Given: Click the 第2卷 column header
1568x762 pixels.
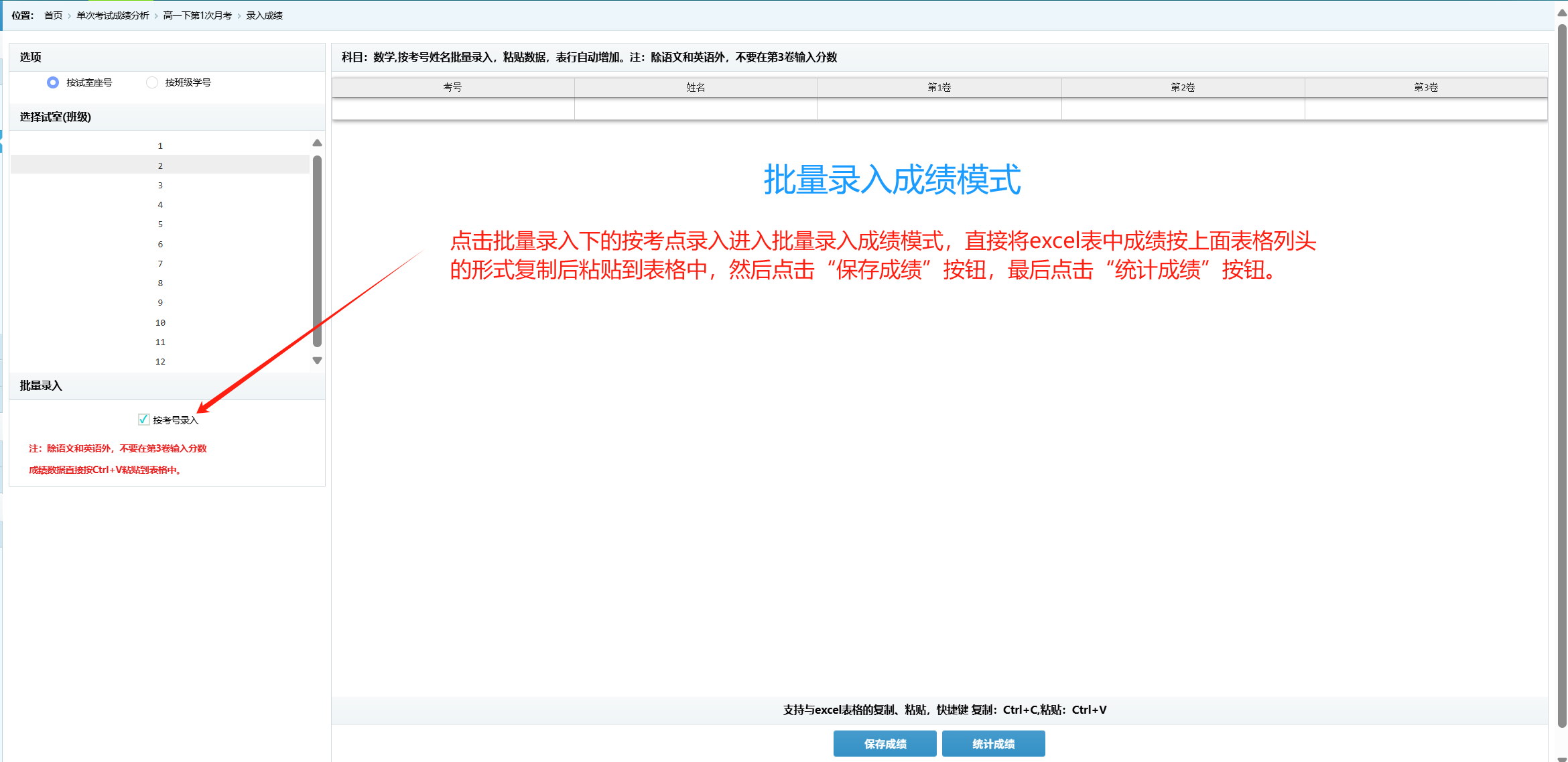Looking at the screenshot, I should (1183, 87).
